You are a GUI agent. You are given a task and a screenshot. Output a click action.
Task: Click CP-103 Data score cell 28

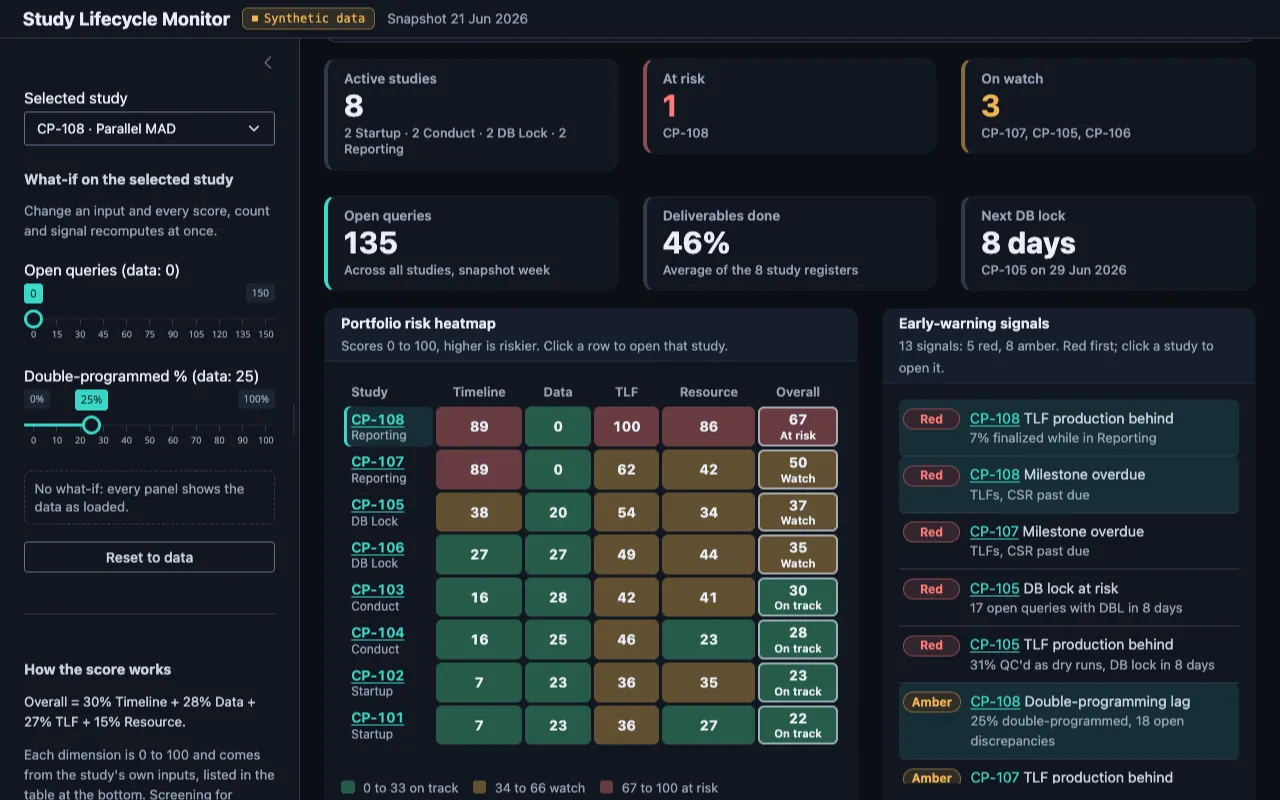coord(558,598)
